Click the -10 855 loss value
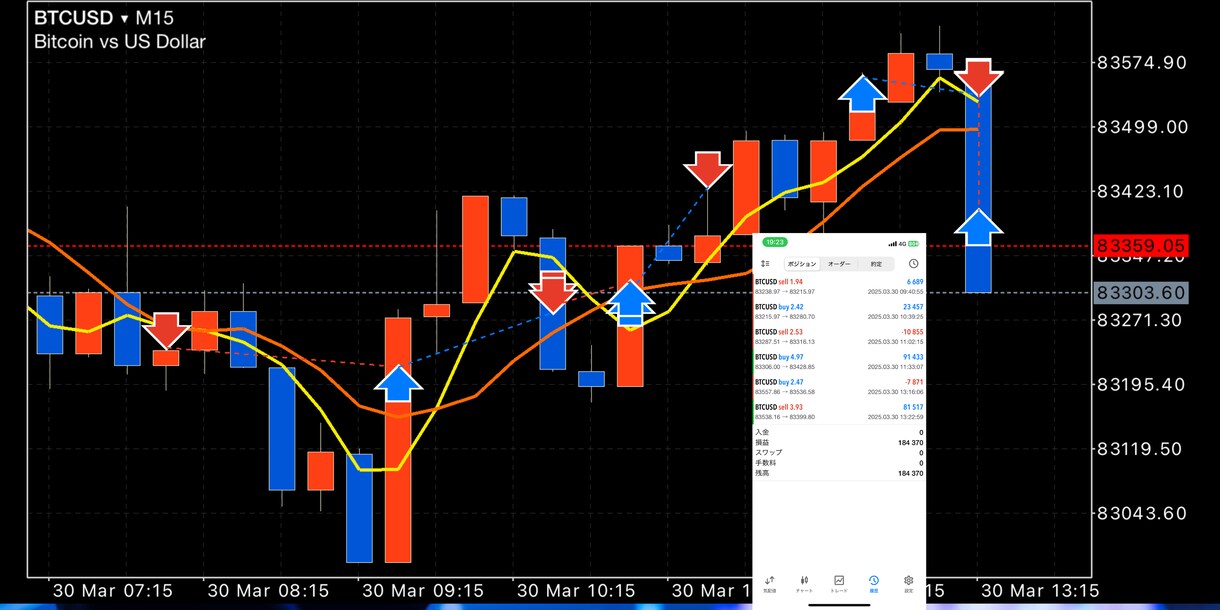The image size is (1220, 610). click(911, 332)
